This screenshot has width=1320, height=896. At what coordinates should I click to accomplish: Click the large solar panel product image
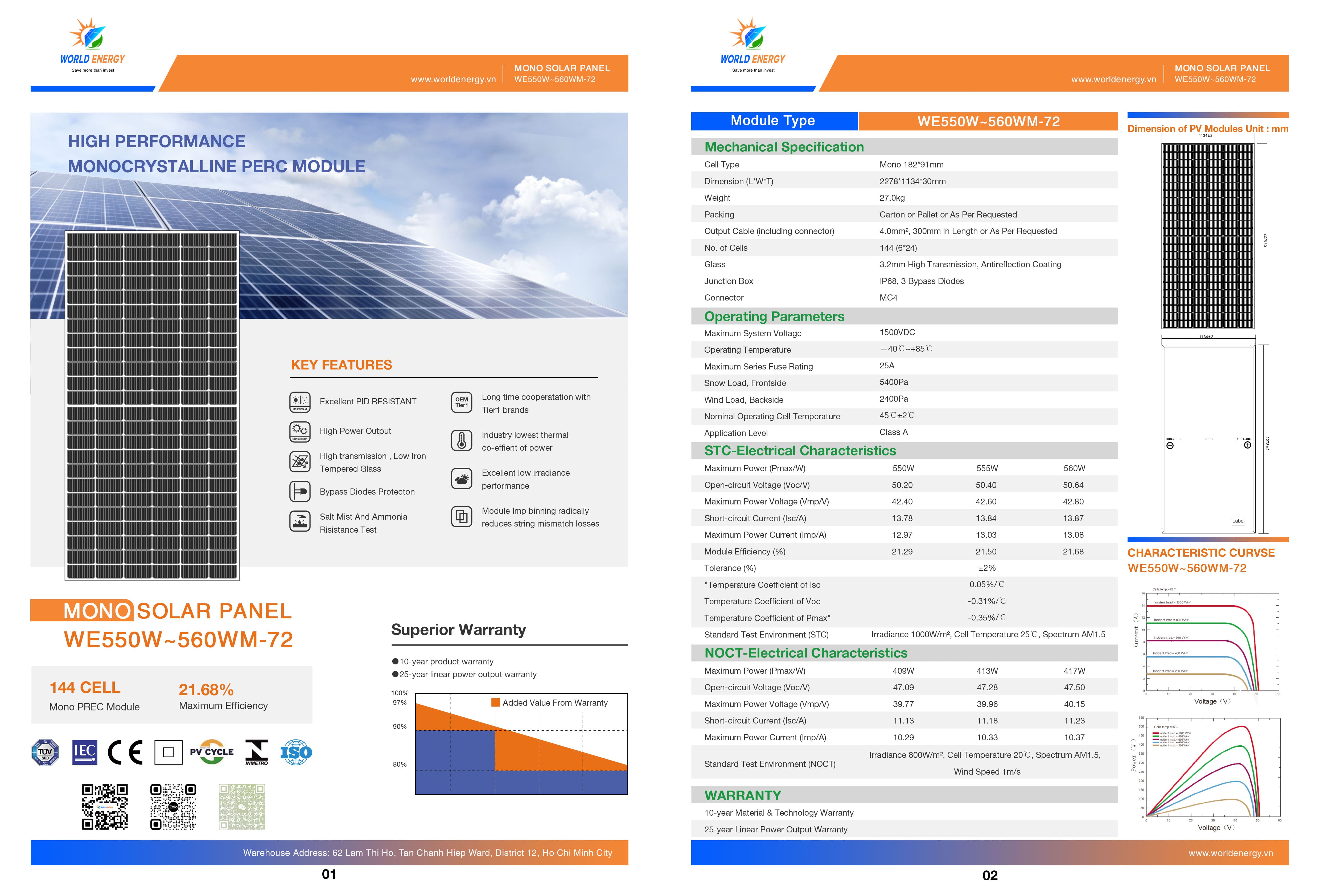pos(152,406)
